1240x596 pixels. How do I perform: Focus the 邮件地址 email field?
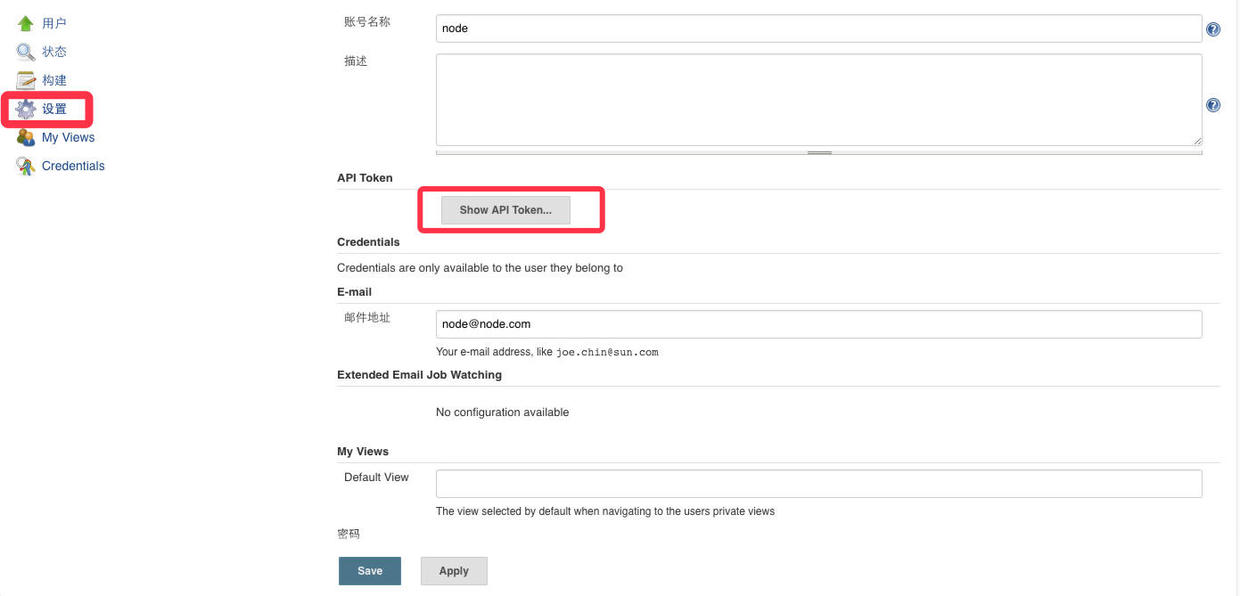point(819,324)
